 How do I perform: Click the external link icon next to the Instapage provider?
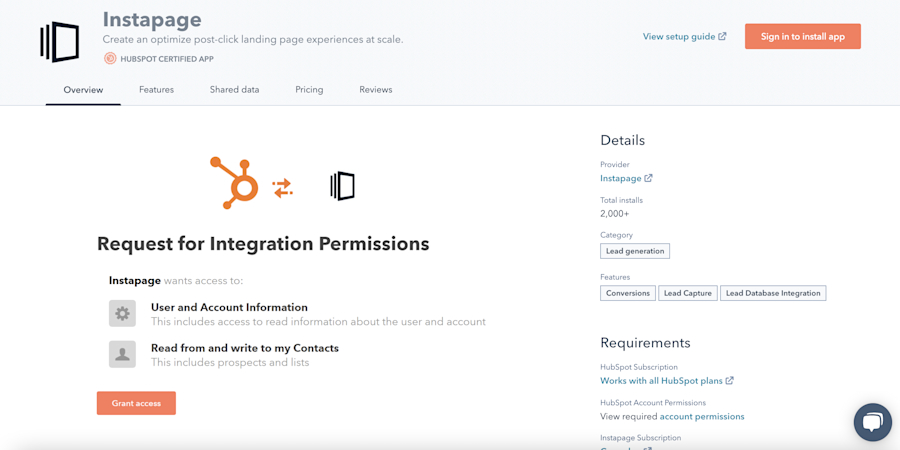649,178
